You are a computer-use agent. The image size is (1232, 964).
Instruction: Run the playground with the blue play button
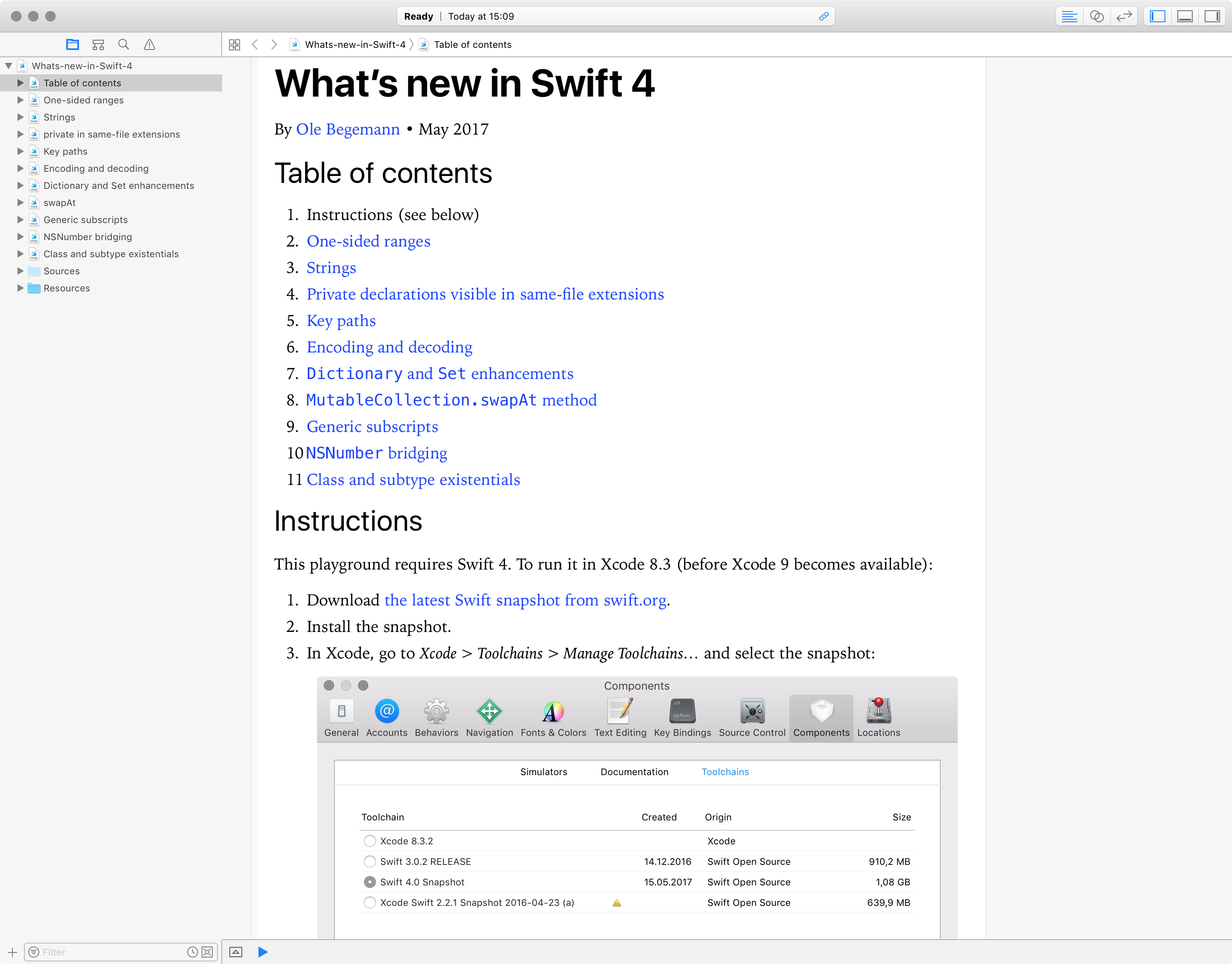pyautogui.click(x=262, y=952)
